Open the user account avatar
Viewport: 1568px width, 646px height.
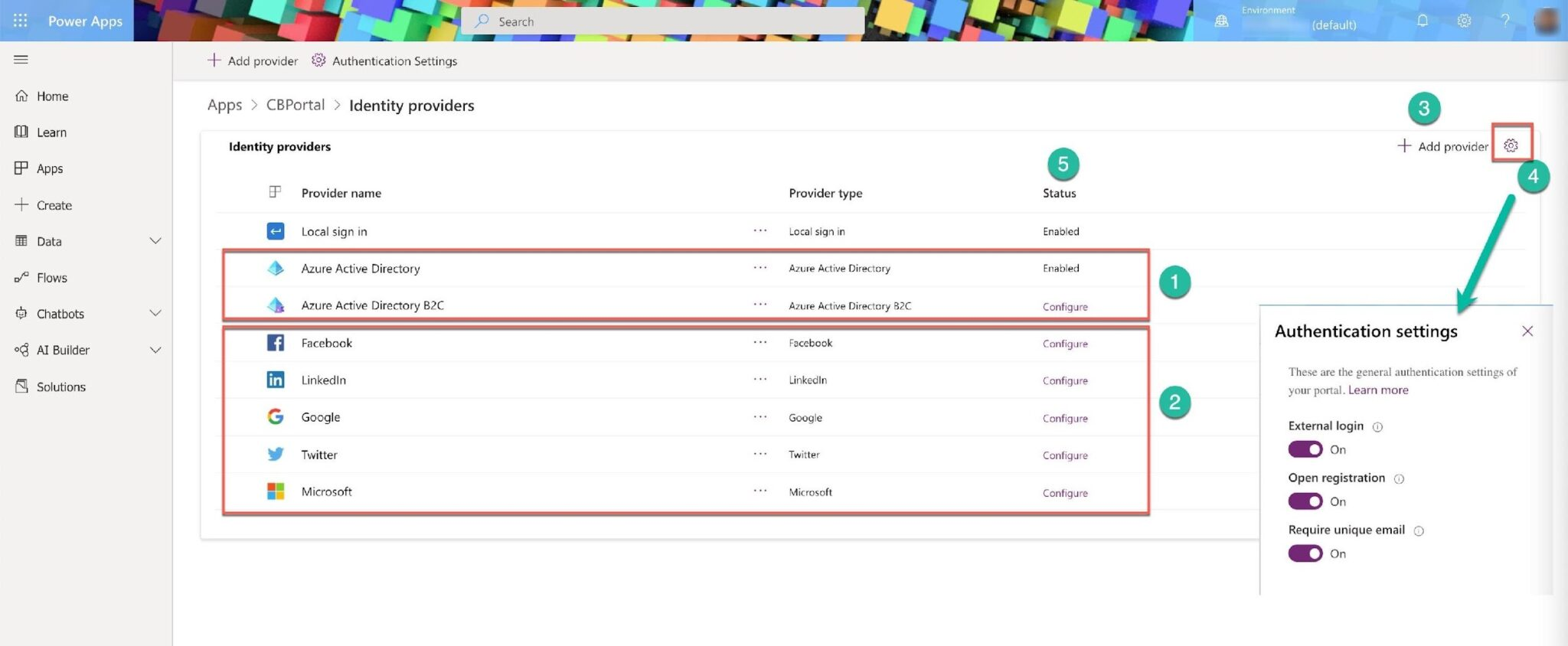click(x=1547, y=21)
